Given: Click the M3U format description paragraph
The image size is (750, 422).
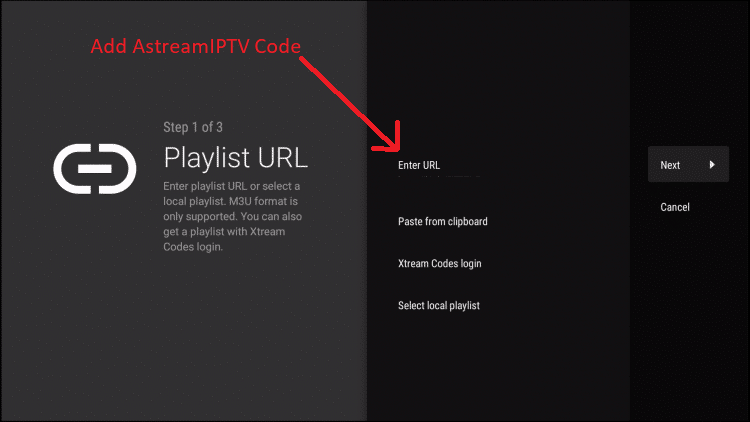Looking at the screenshot, I should point(232,216).
